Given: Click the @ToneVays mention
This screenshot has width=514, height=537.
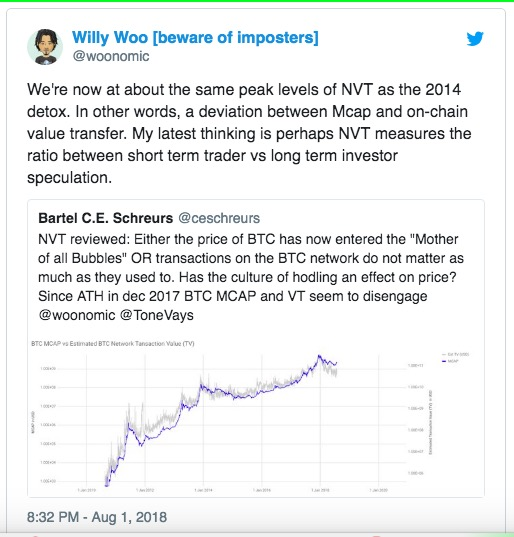Looking at the screenshot, I should tap(157, 315).
